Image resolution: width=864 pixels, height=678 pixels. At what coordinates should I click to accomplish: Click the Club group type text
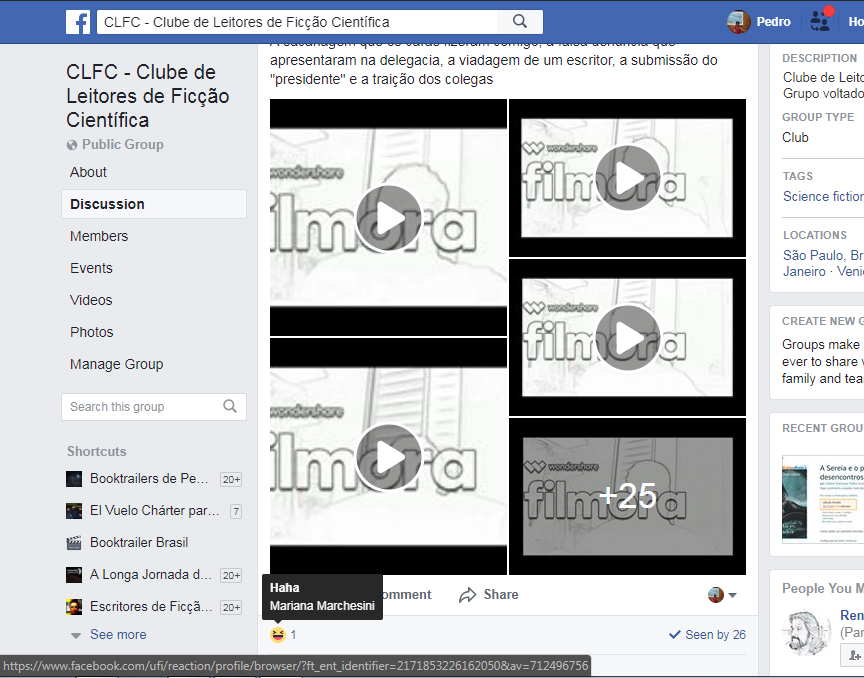coord(795,137)
